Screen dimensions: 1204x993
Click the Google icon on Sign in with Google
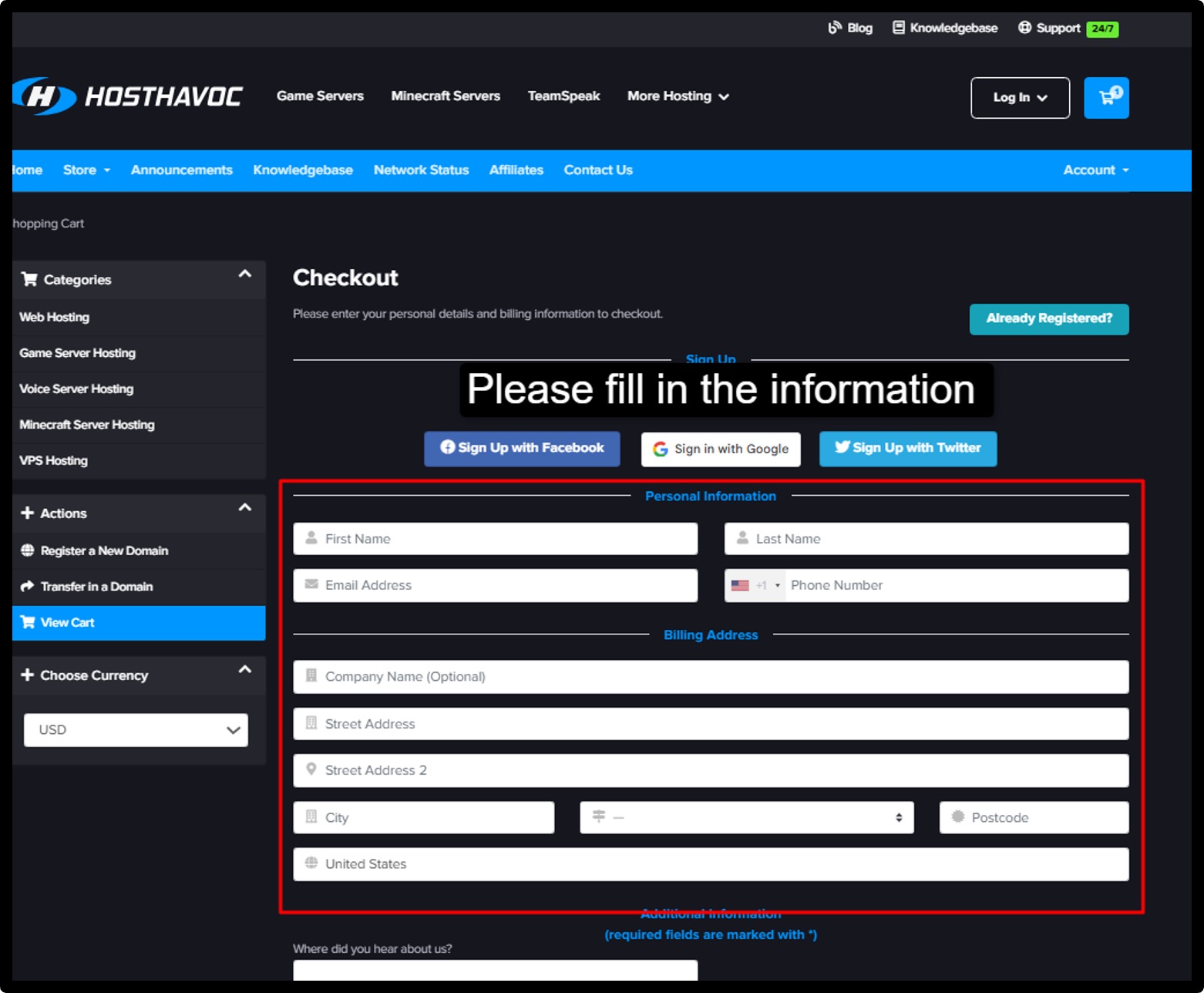(x=661, y=449)
